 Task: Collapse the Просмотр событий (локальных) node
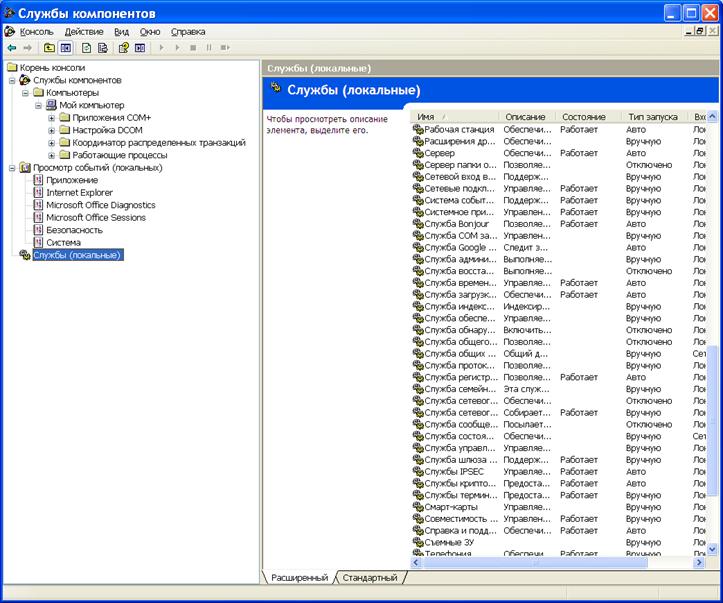pos(12,168)
